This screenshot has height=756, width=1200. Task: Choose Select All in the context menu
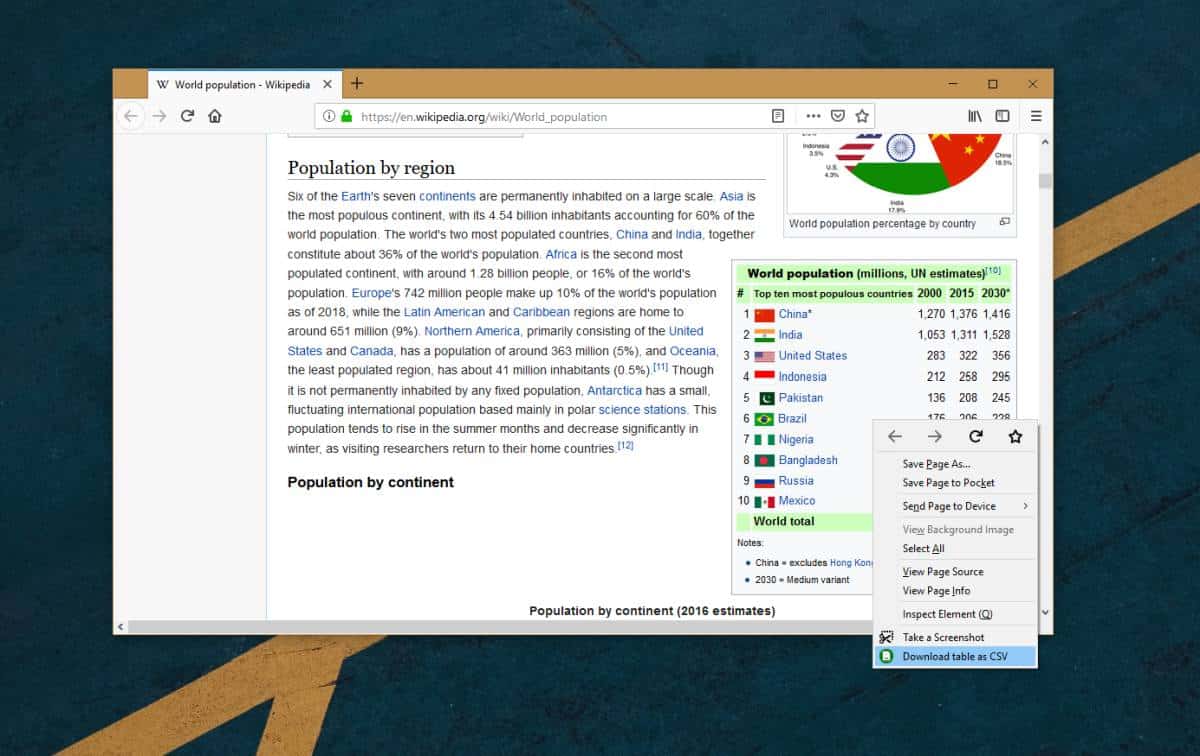pyautogui.click(x=955, y=549)
